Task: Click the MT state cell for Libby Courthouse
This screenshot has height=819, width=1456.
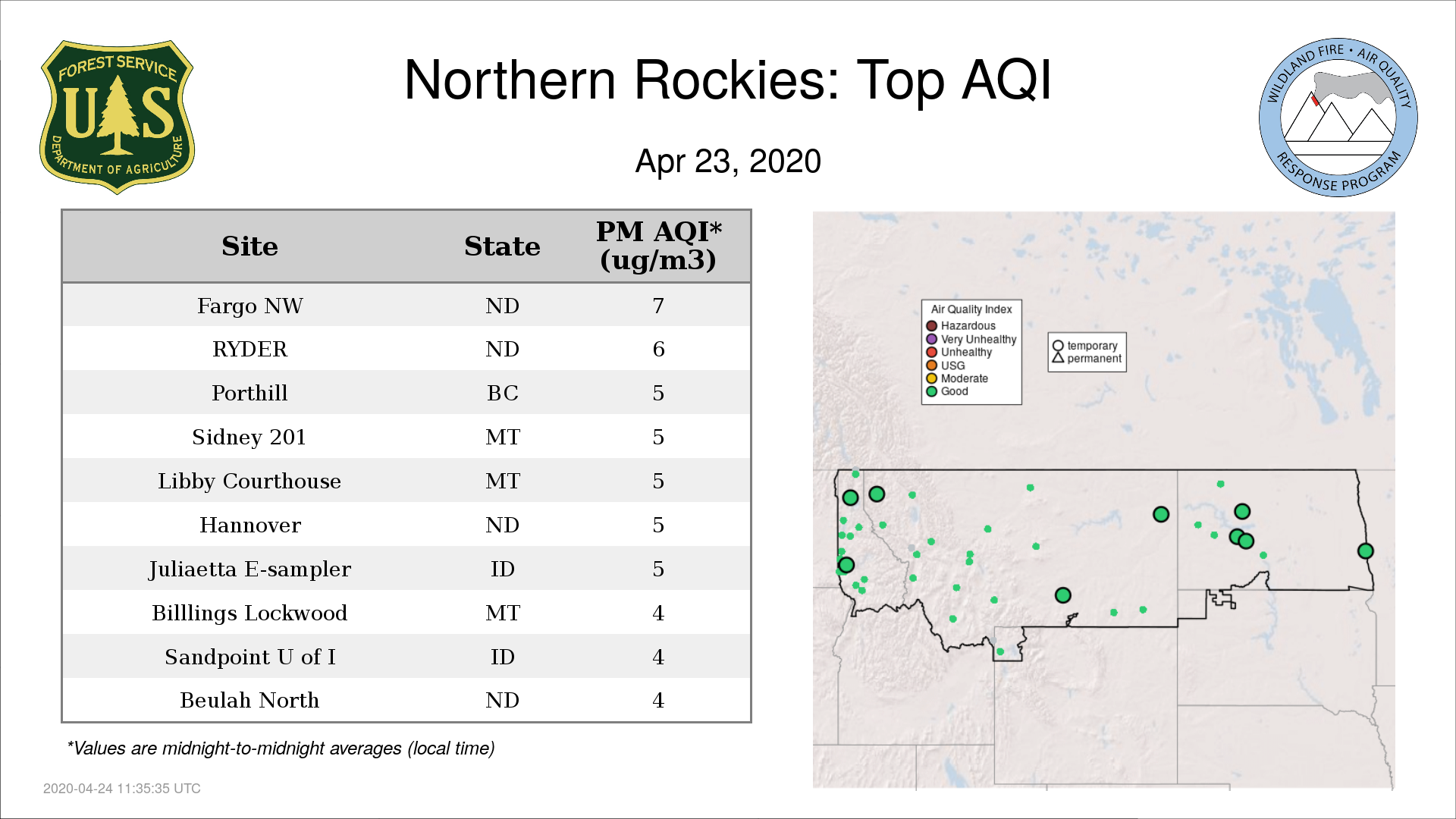Action: pos(502,482)
